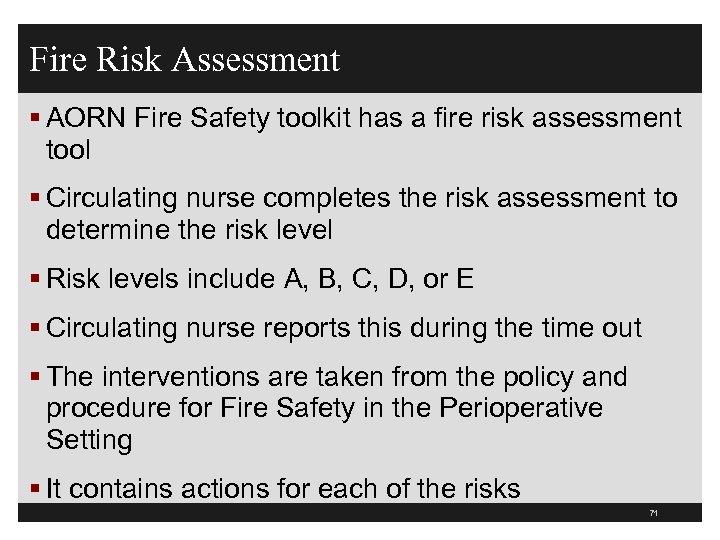720x540 pixels.
Task: Select the bullet marker before "The interventions"
Action: [x=36, y=378]
